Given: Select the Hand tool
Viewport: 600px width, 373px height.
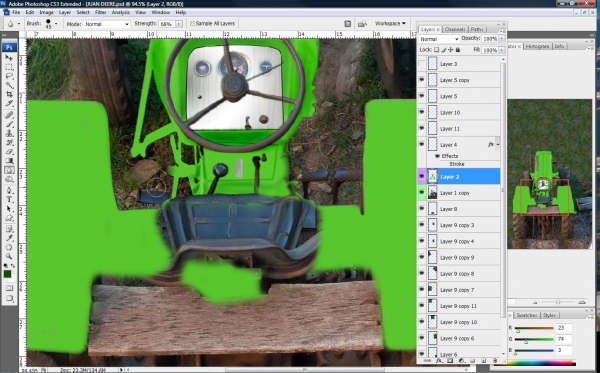Looking at the screenshot, I should 9,248.
